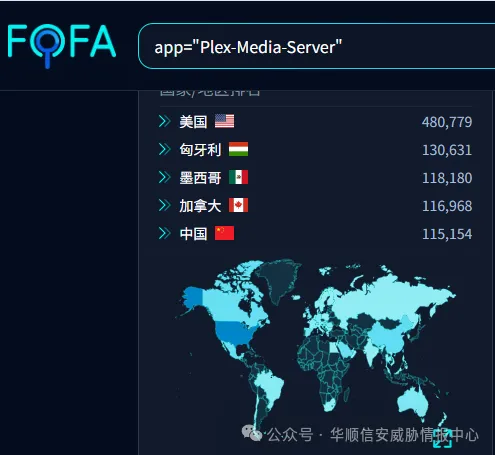Expand the 中国 row chevron
Screen dimensions: 495x455
[x=165, y=233]
